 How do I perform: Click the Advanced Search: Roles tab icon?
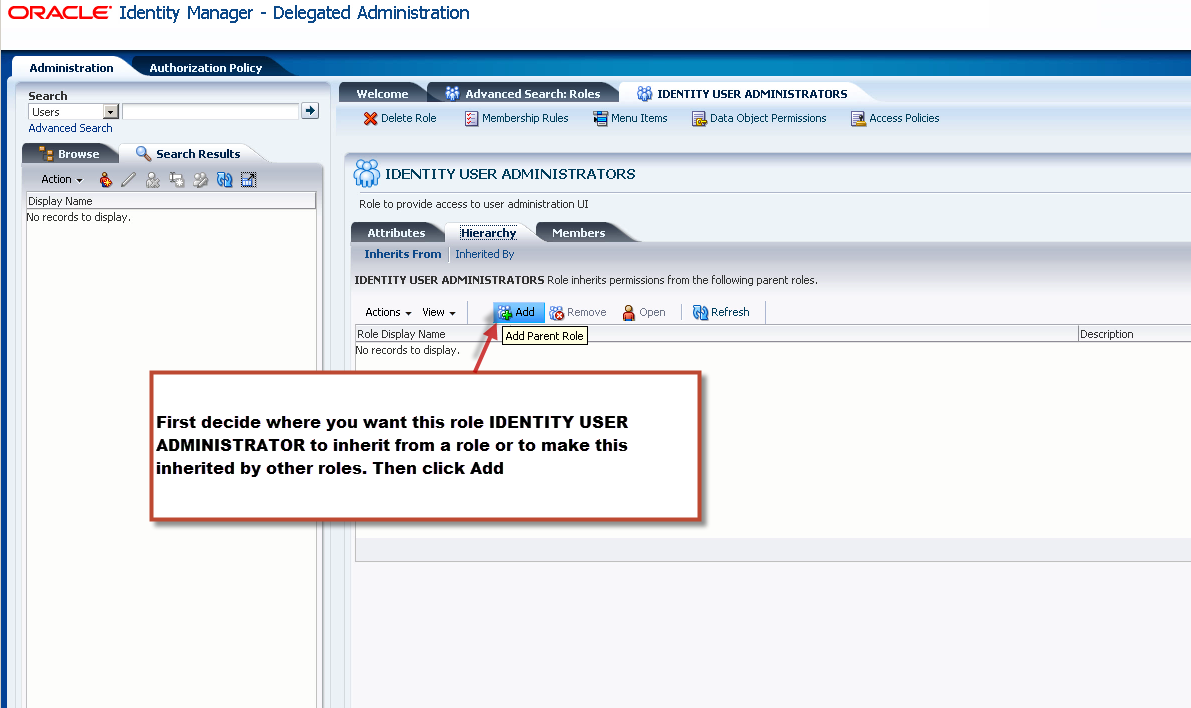[453, 93]
